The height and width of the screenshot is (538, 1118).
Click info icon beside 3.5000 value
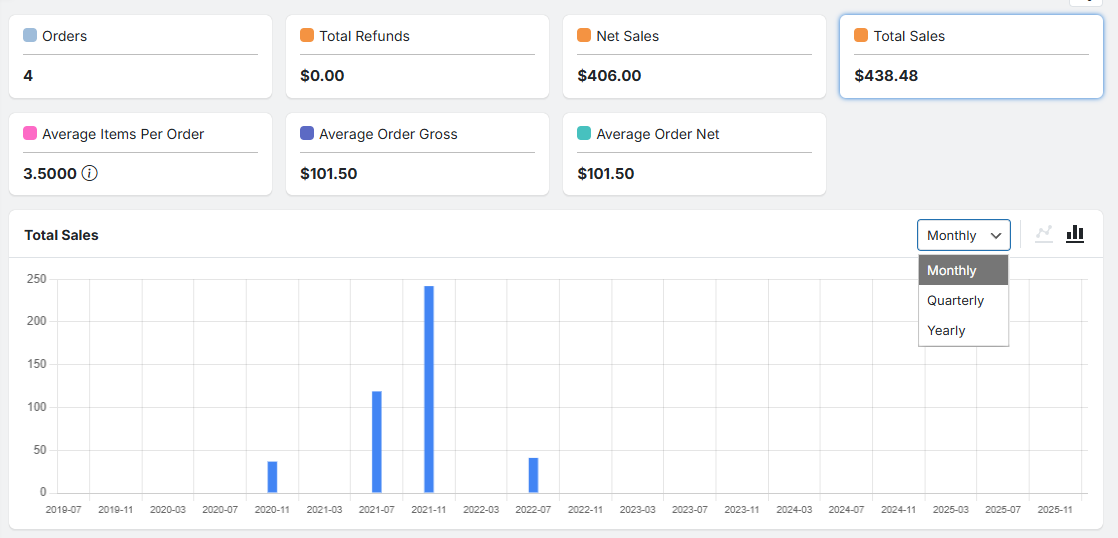[90, 173]
